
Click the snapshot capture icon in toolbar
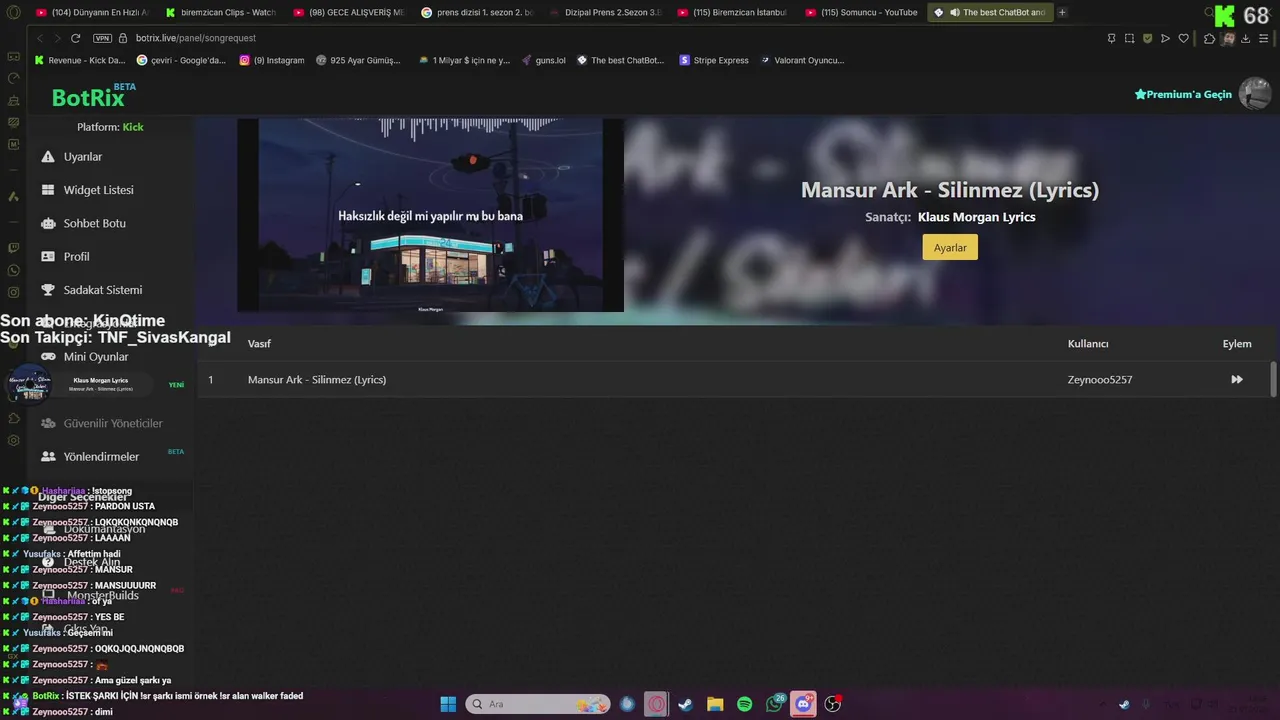pos(1129,38)
